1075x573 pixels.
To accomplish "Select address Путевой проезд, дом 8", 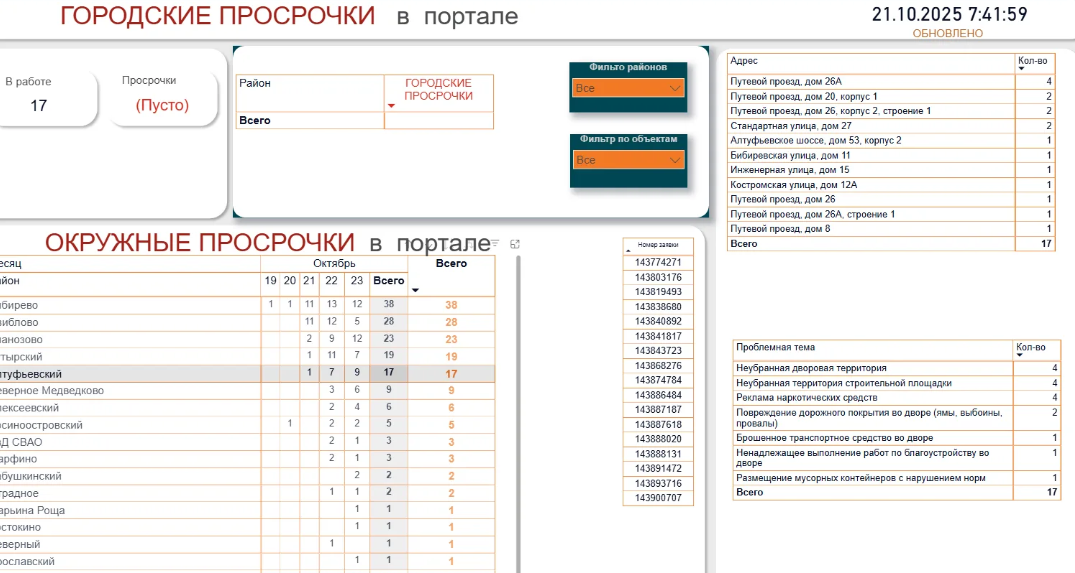I will pyautogui.click(x=780, y=229).
